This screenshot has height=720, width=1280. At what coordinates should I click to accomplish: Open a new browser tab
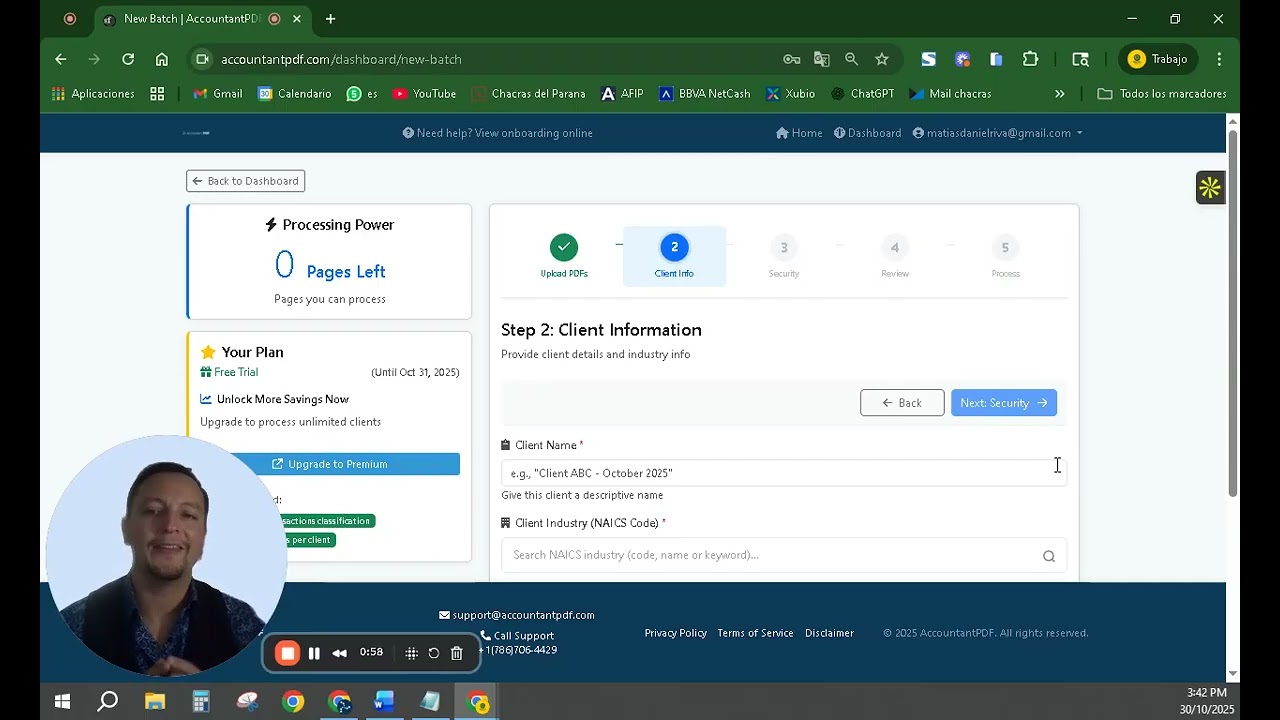pos(331,19)
